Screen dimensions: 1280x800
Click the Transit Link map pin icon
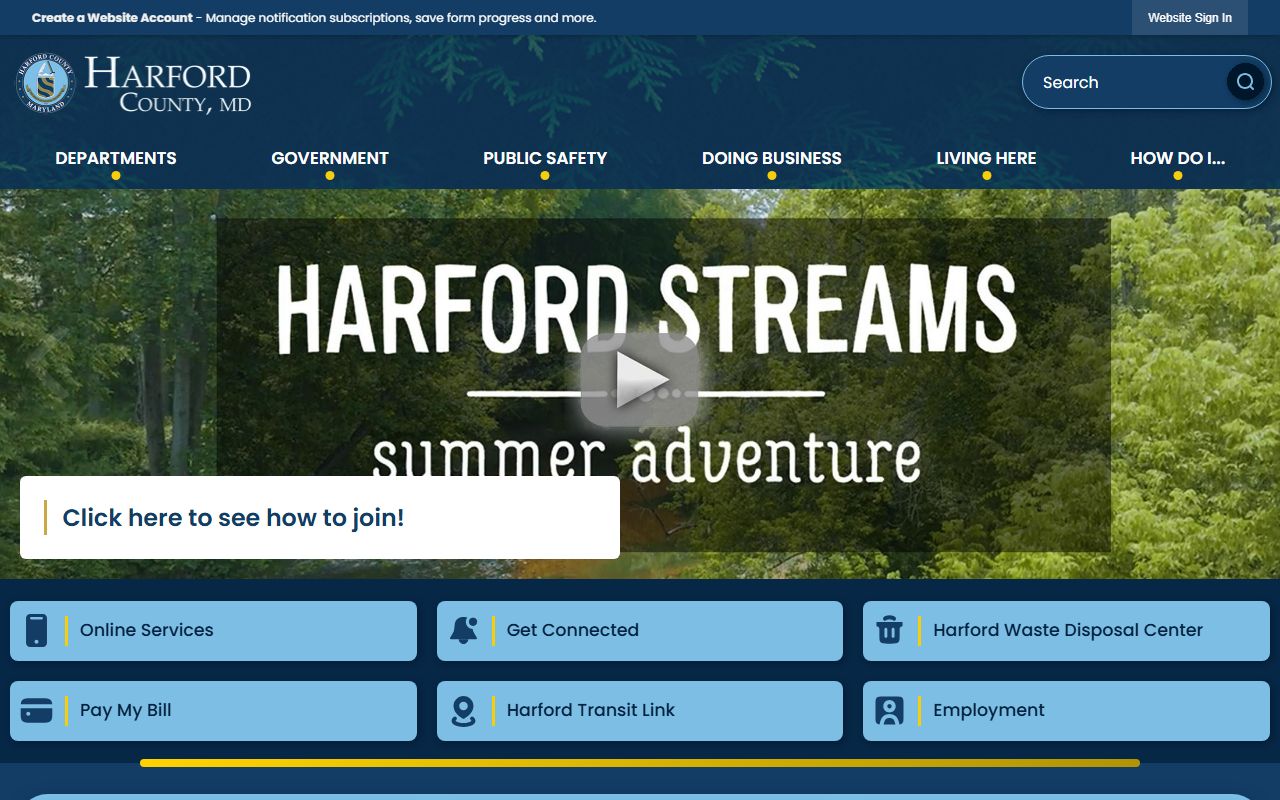tap(463, 711)
